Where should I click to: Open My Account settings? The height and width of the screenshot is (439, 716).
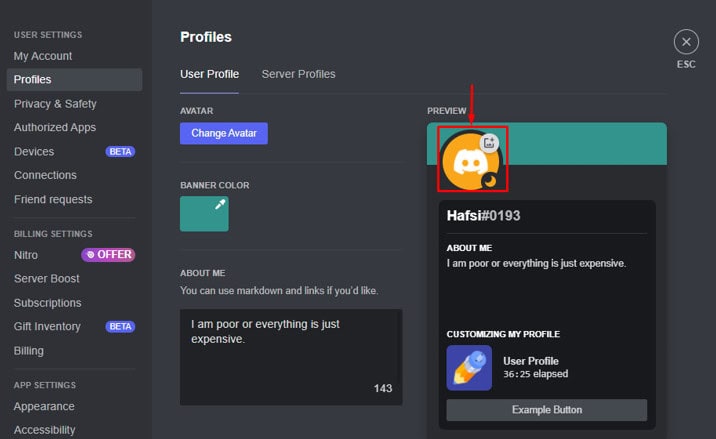pyautogui.click(x=43, y=56)
